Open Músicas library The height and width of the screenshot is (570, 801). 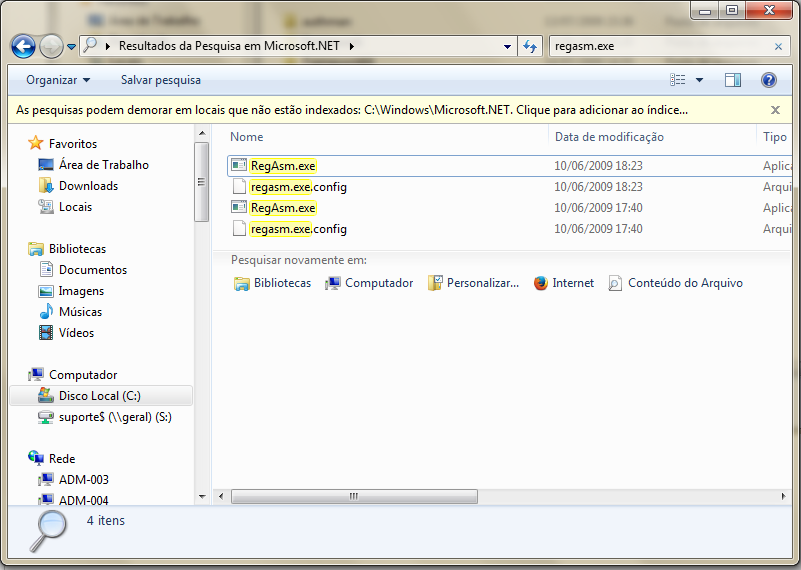pyautogui.click(x=70, y=312)
